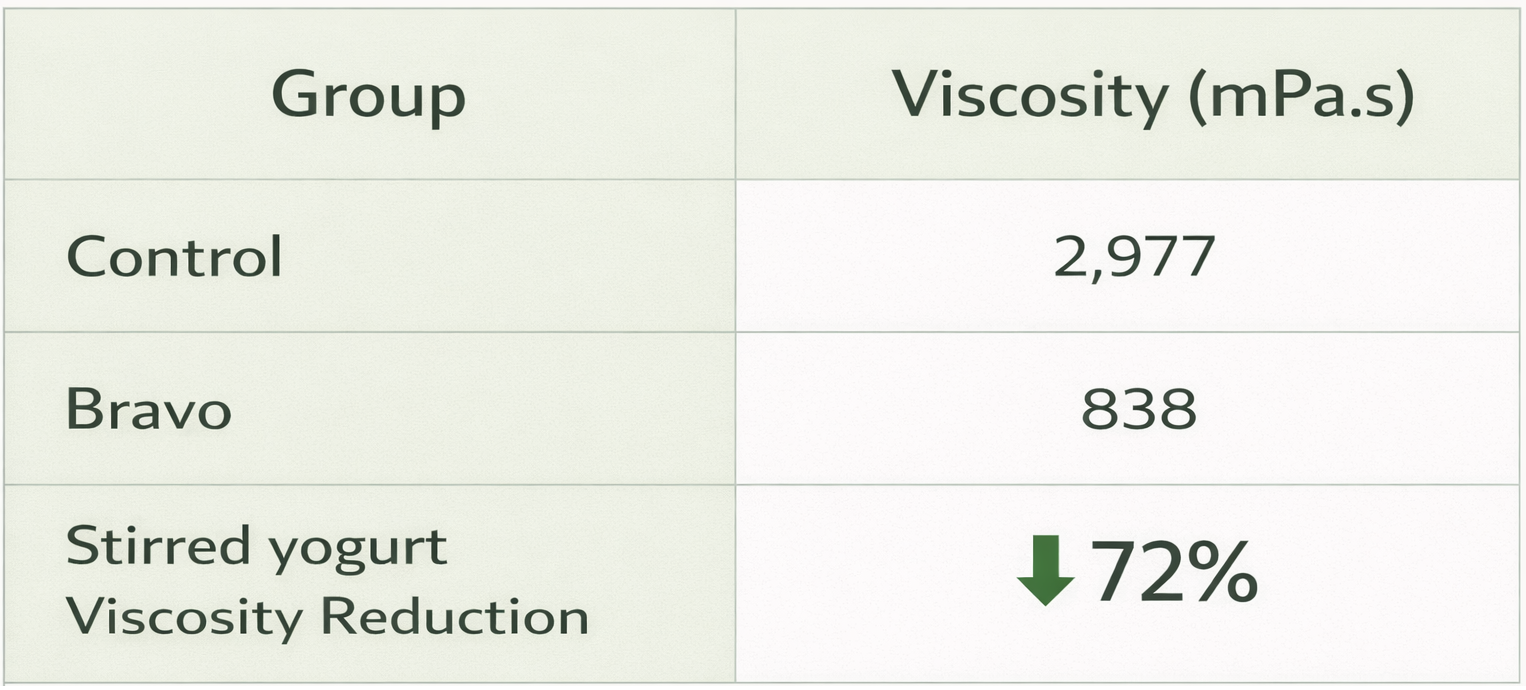Click the 838 viscosity value

pyautogui.click(x=1138, y=410)
